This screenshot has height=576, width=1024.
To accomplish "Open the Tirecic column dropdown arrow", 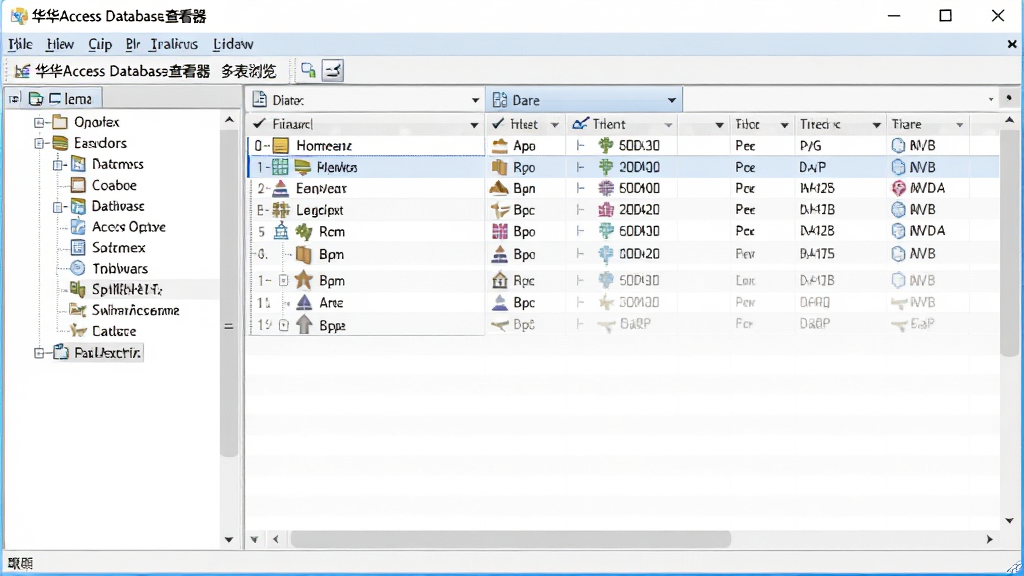I will (876, 125).
